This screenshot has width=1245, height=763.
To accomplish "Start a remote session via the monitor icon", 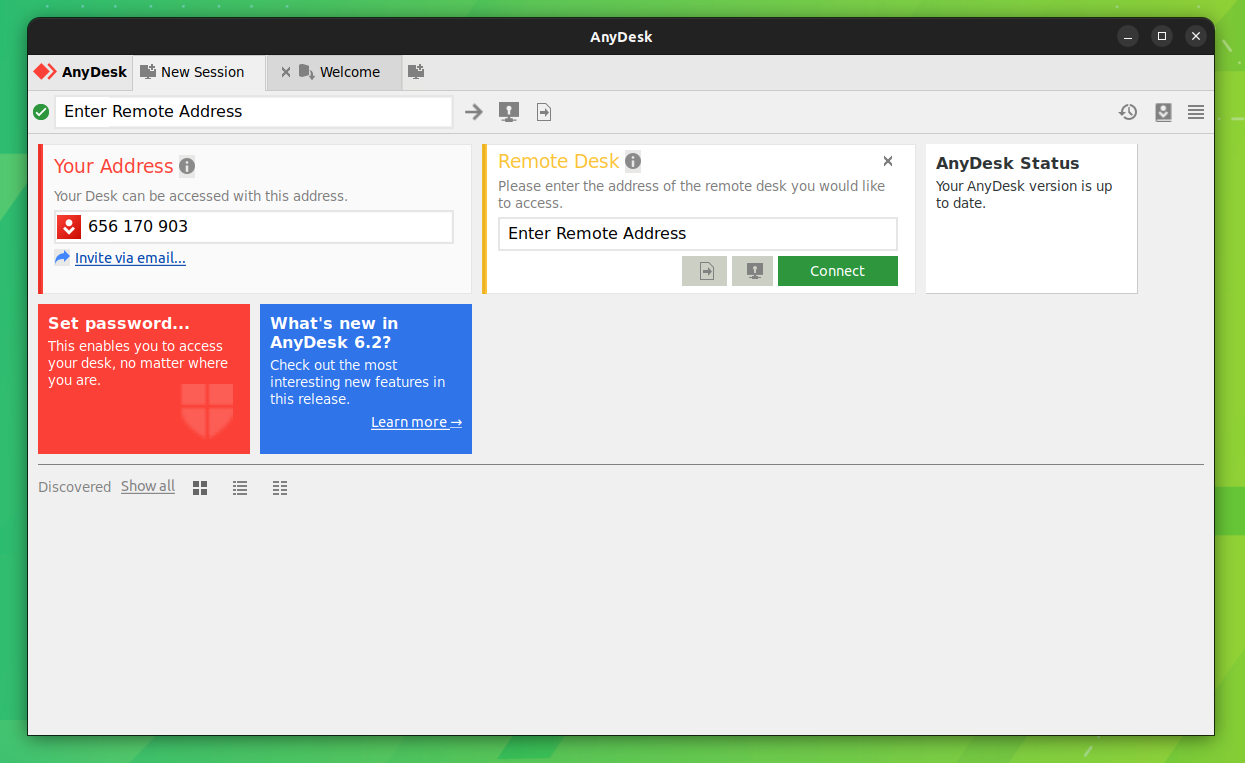I will point(509,111).
